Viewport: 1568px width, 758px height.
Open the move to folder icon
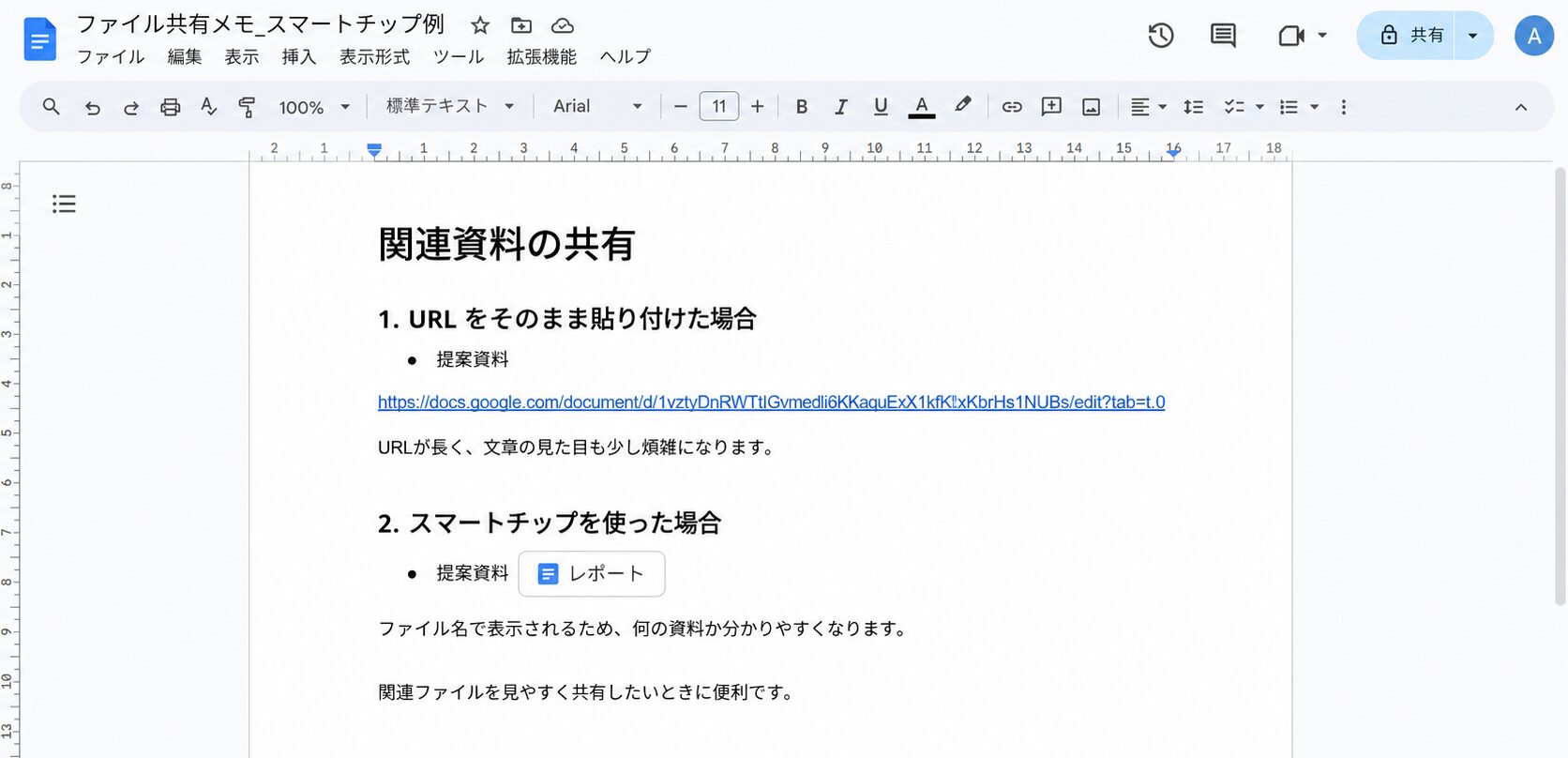click(x=521, y=25)
